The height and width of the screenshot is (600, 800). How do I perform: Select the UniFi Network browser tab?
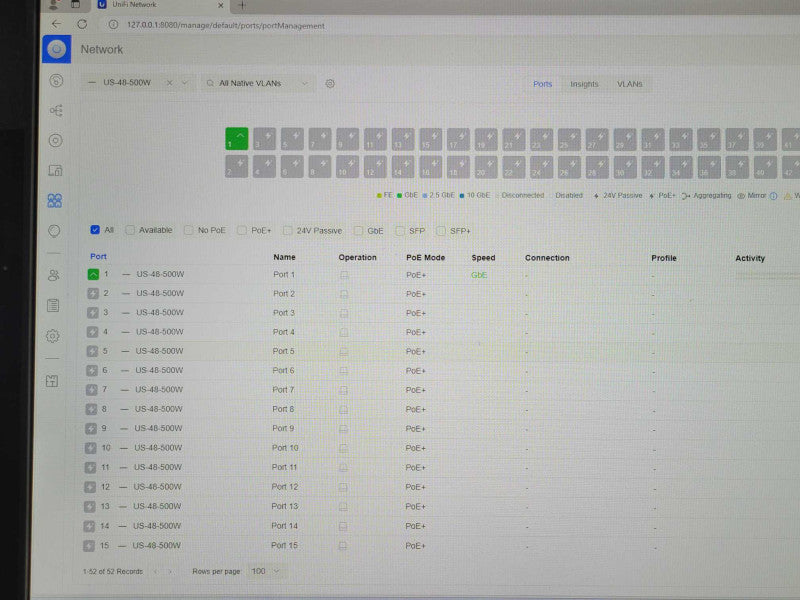point(161,5)
